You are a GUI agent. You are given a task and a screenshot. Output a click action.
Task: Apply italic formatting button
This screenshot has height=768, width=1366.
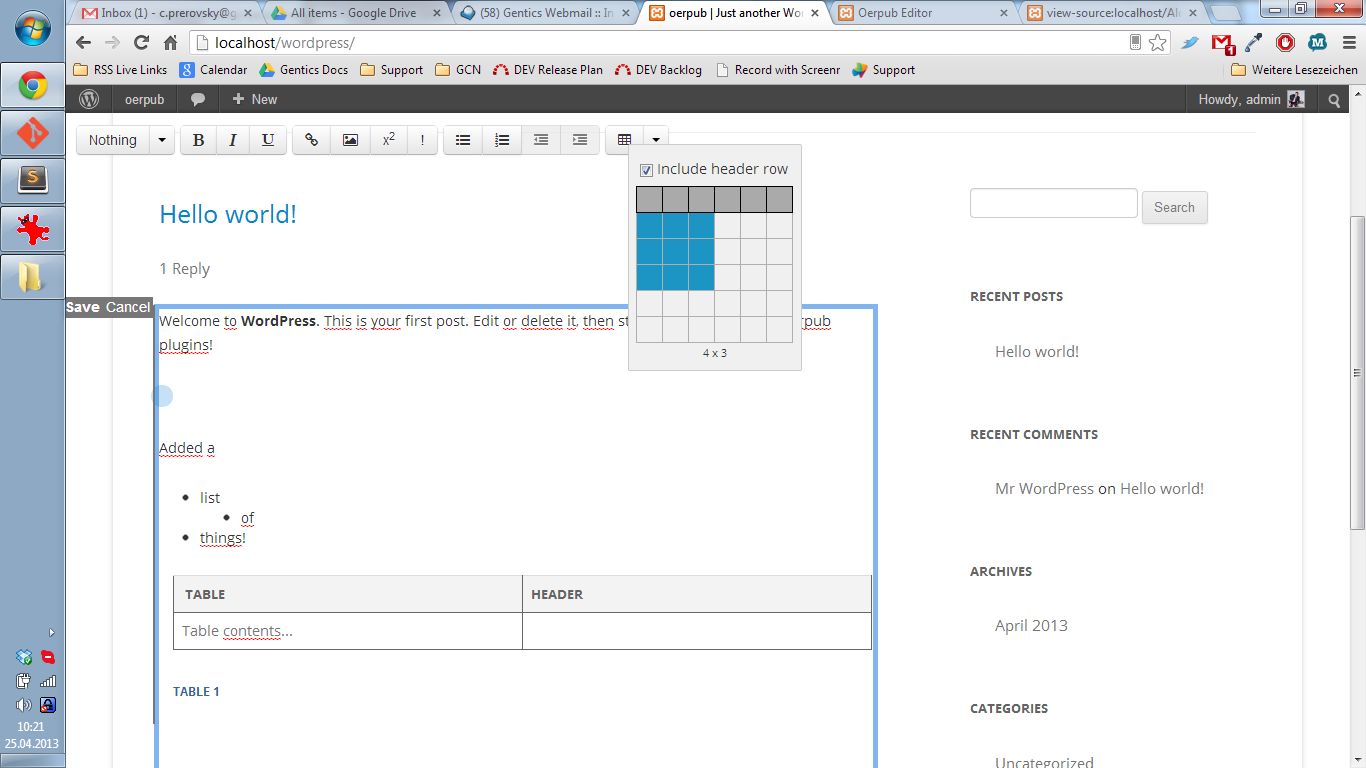(233, 140)
